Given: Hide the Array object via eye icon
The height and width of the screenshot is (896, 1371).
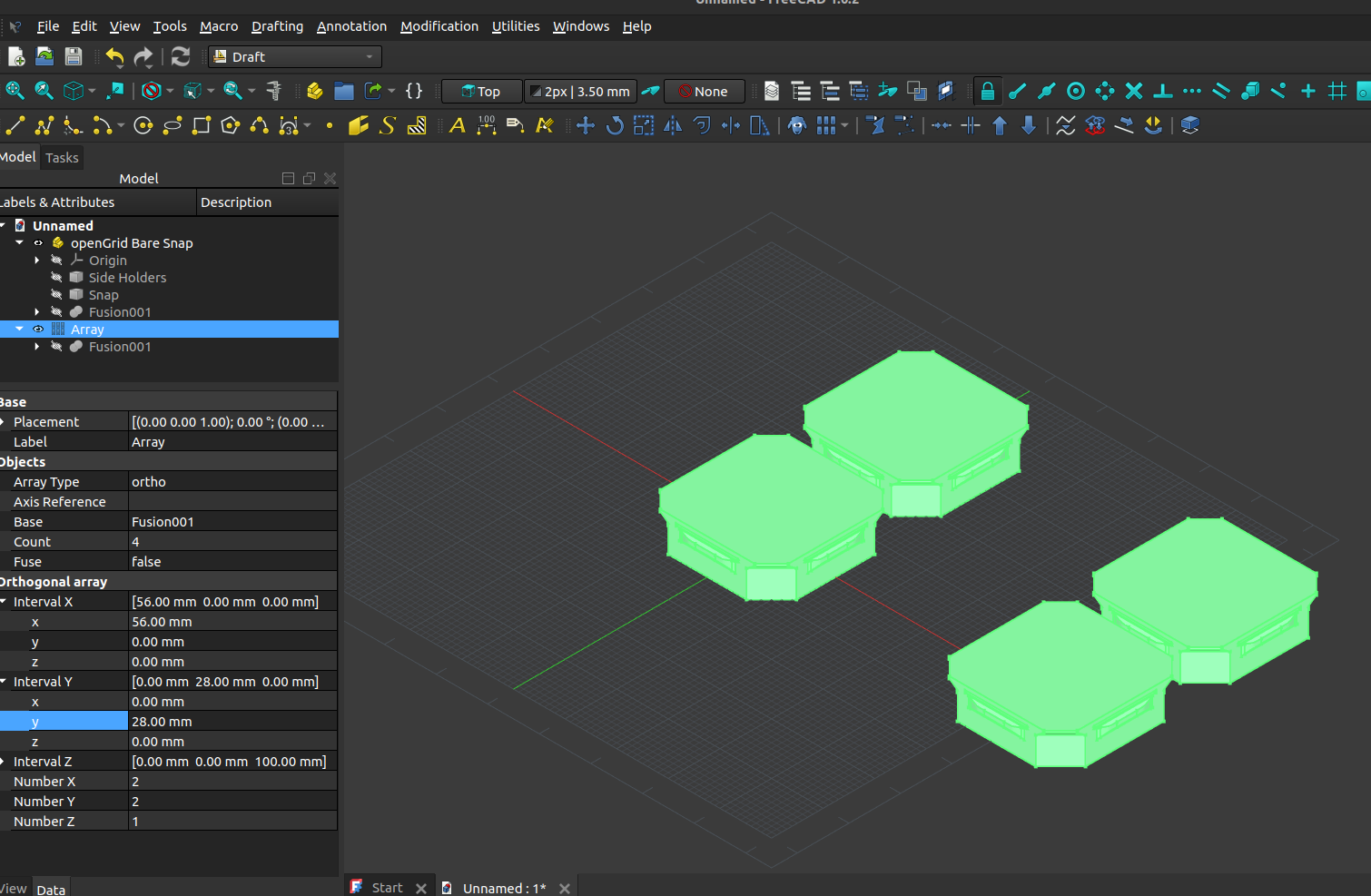Looking at the screenshot, I should click(x=38, y=330).
